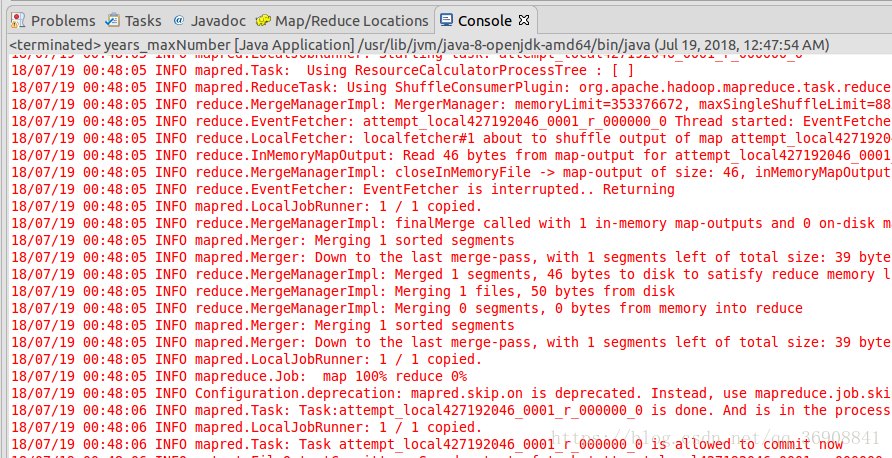
Task: Close the Console view via its X icon
Action: (524, 20)
